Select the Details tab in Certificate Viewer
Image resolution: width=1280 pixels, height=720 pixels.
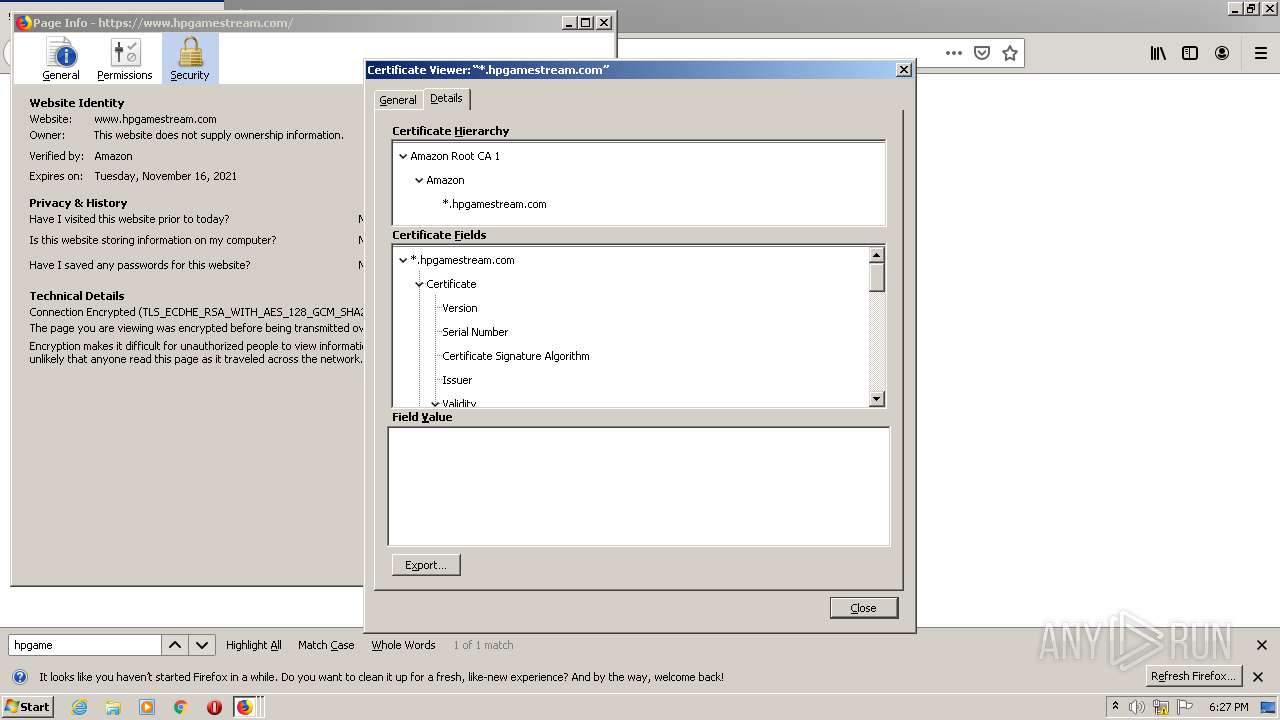coord(446,98)
